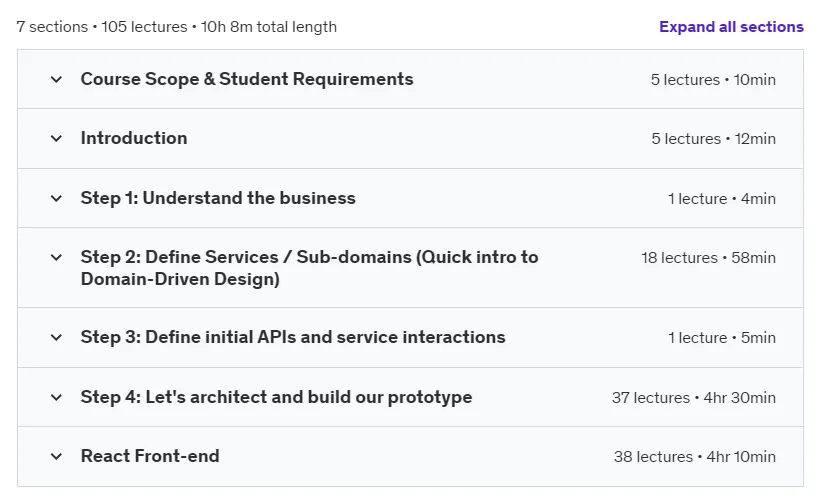This screenshot has height=500, width=814.
Task: Select Step 4: Let's architect and build heading
Action: (x=276, y=397)
